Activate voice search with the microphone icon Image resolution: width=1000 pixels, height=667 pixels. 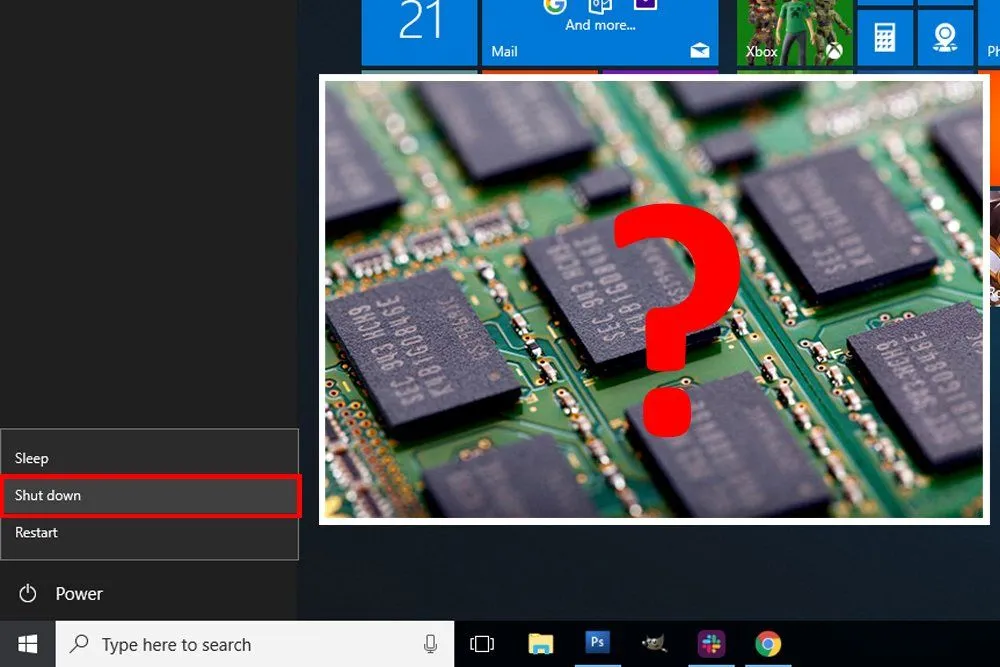coord(431,643)
